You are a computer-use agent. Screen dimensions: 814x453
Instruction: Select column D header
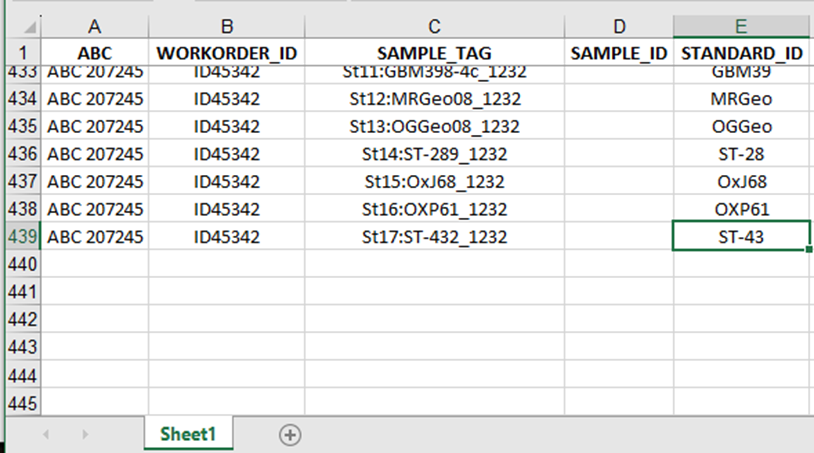(618, 25)
